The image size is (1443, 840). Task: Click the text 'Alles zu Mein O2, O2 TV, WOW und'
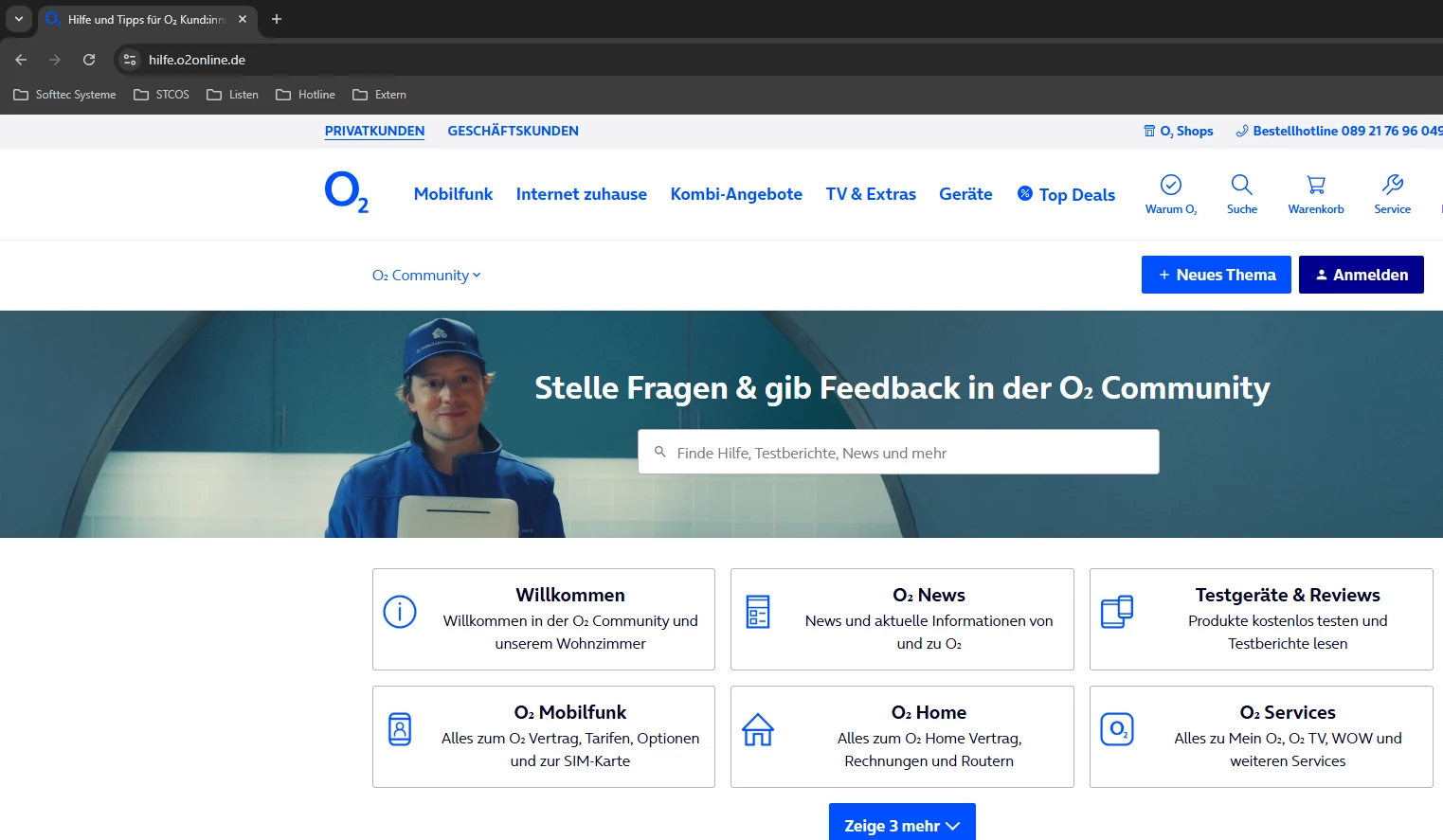[x=1288, y=739]
